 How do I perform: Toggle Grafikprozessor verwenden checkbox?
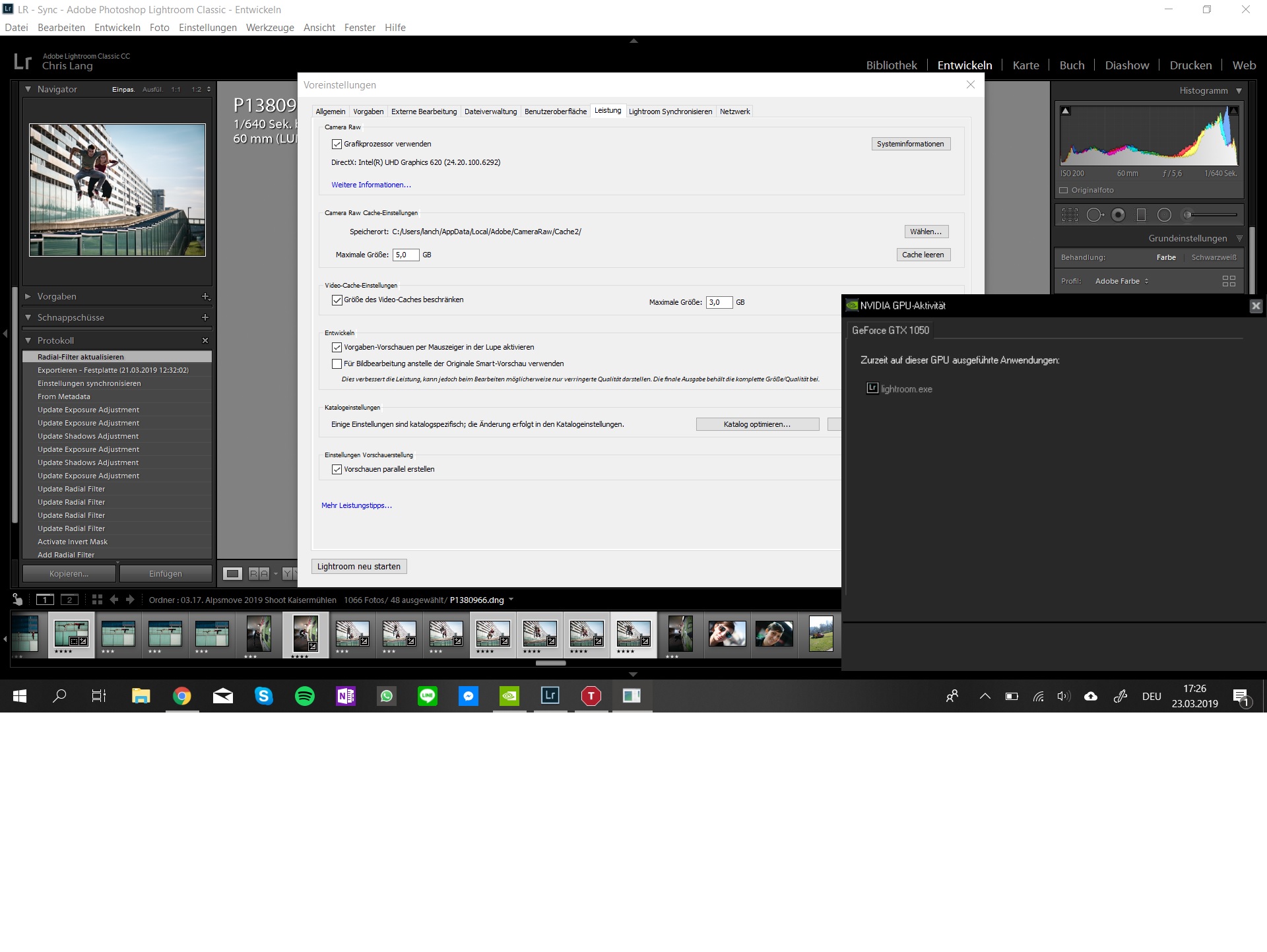click(337, 143)
